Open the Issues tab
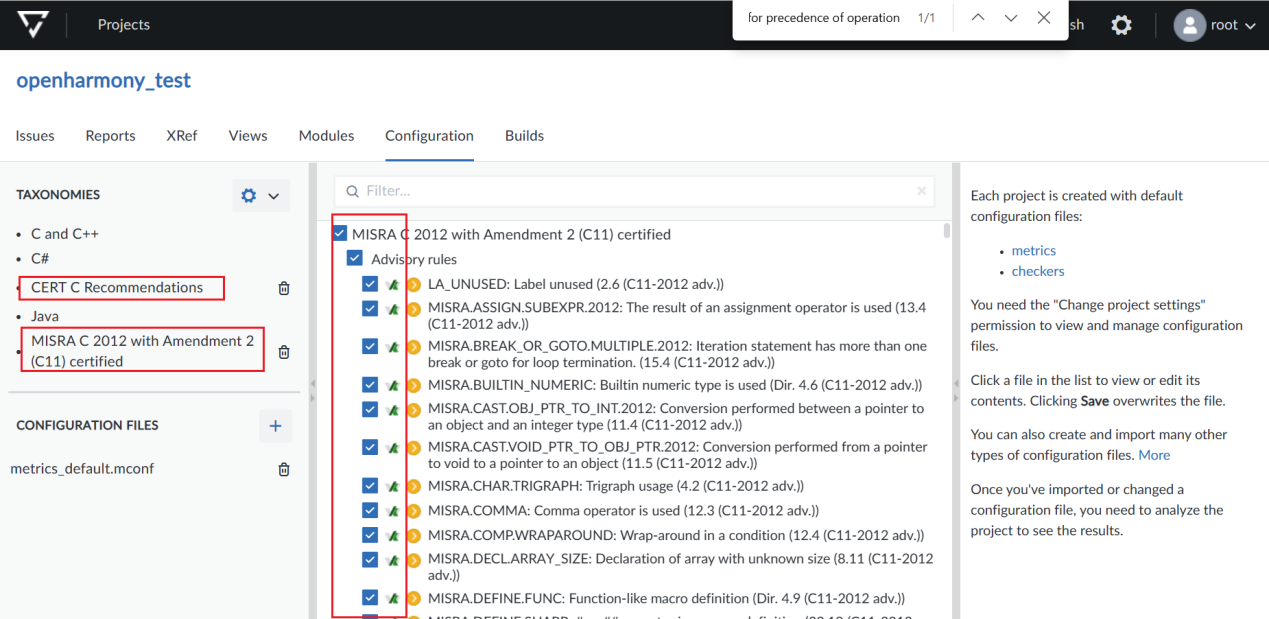The image size is (1269, 619). (x=35, y=136)
